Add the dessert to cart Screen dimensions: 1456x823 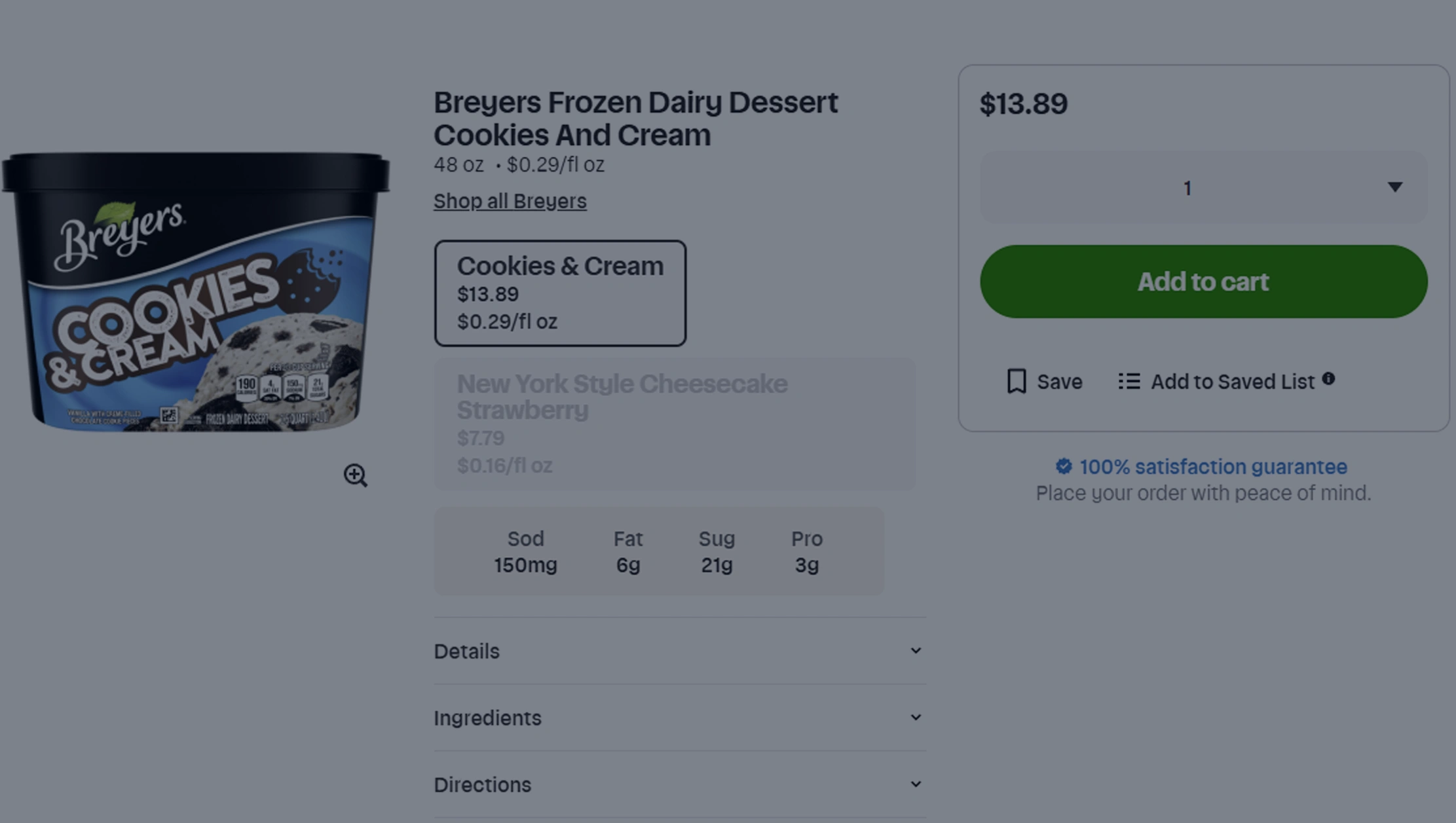[x=1203, y=282]
